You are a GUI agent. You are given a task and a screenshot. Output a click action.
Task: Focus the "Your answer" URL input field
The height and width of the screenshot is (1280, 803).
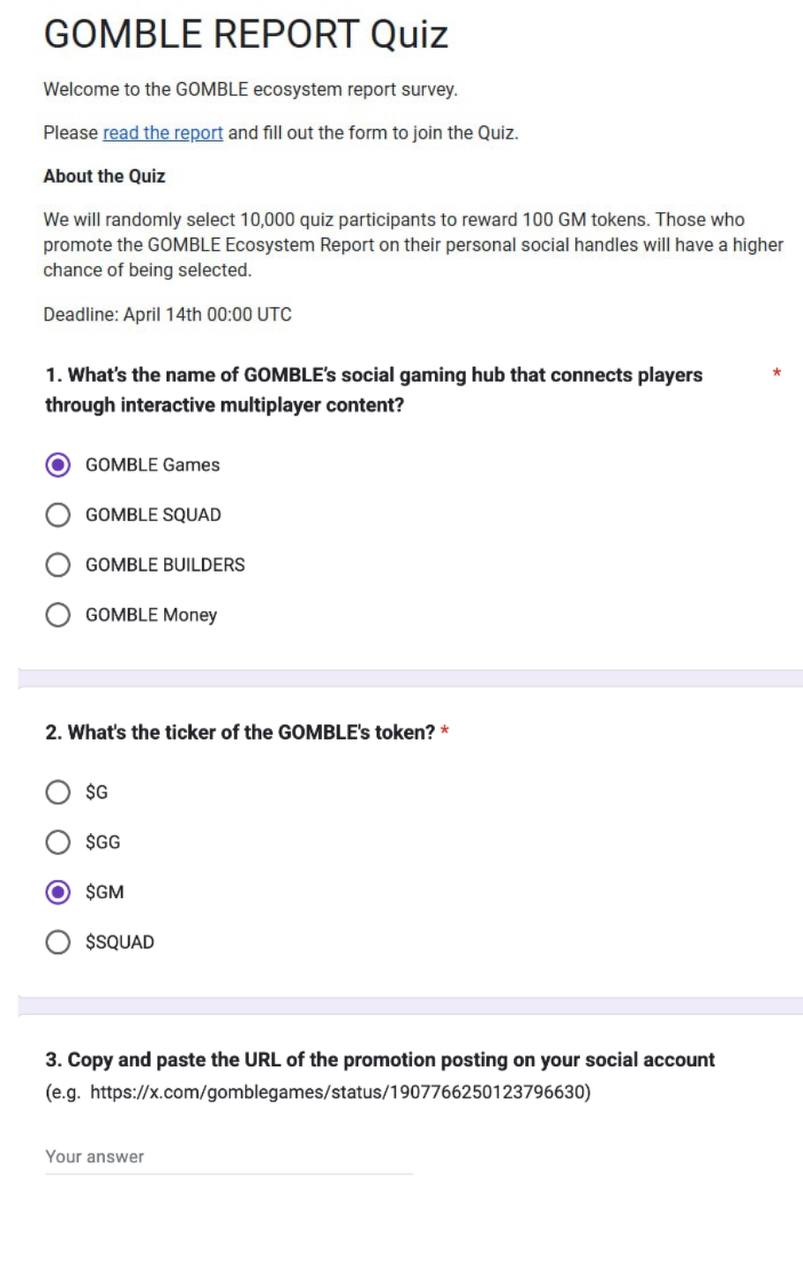(x=229, y=1157)
